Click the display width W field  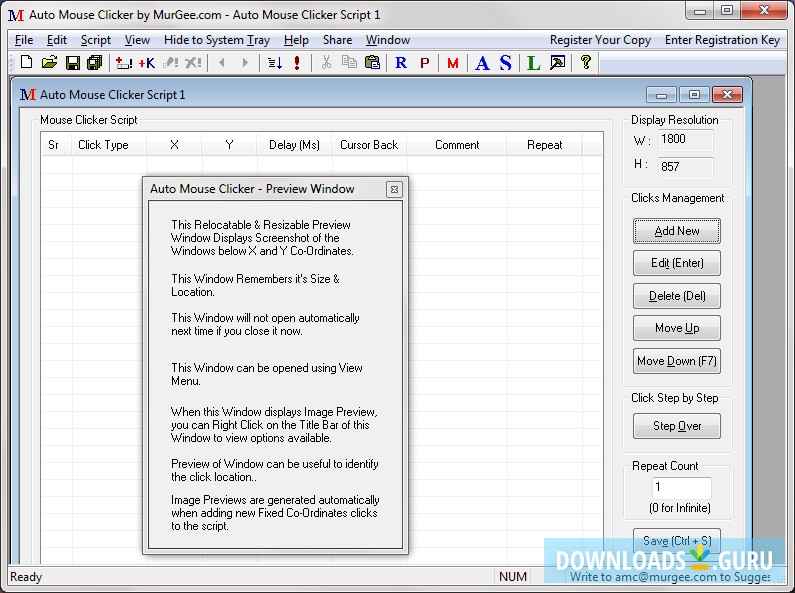pyautogui.click(x=685, y=139)
